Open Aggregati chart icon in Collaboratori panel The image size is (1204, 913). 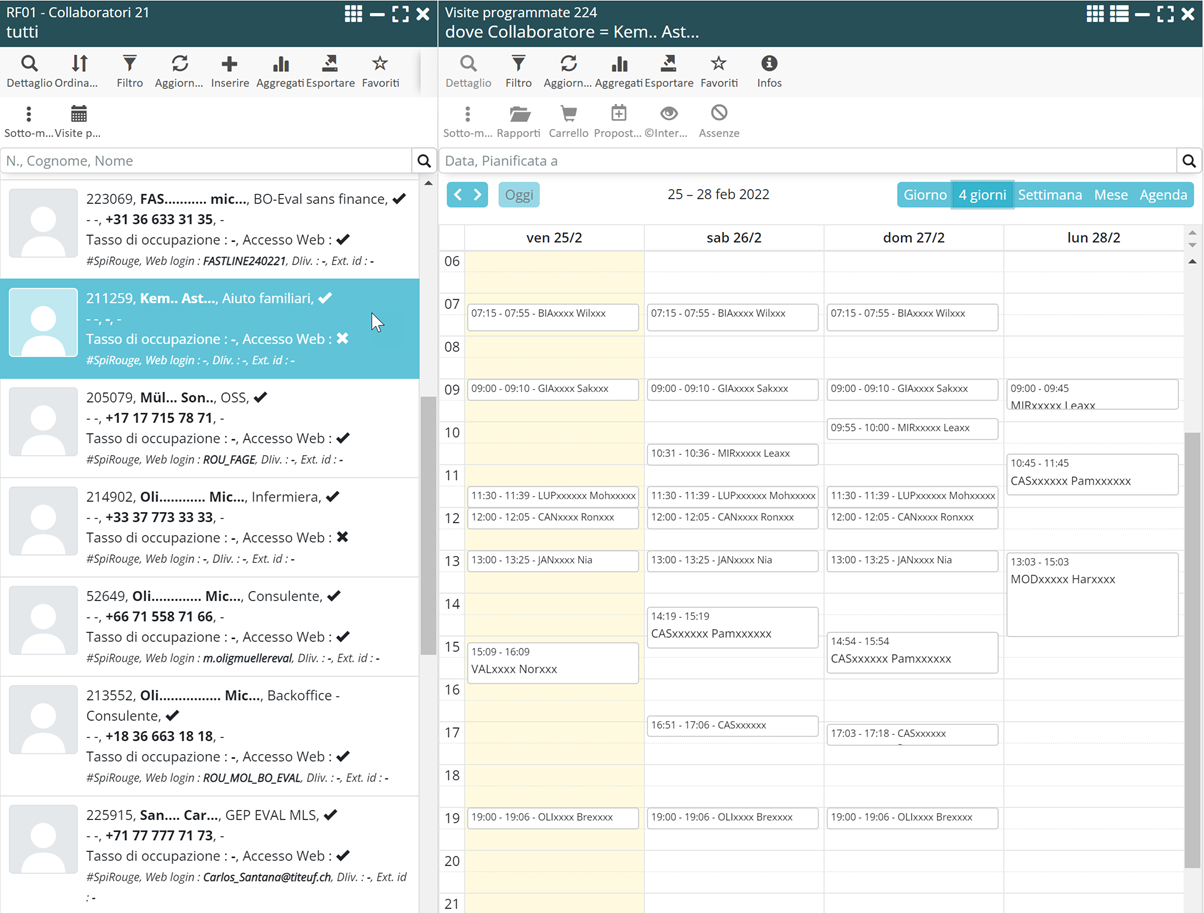pyautogui.click(x=280, y=64)
